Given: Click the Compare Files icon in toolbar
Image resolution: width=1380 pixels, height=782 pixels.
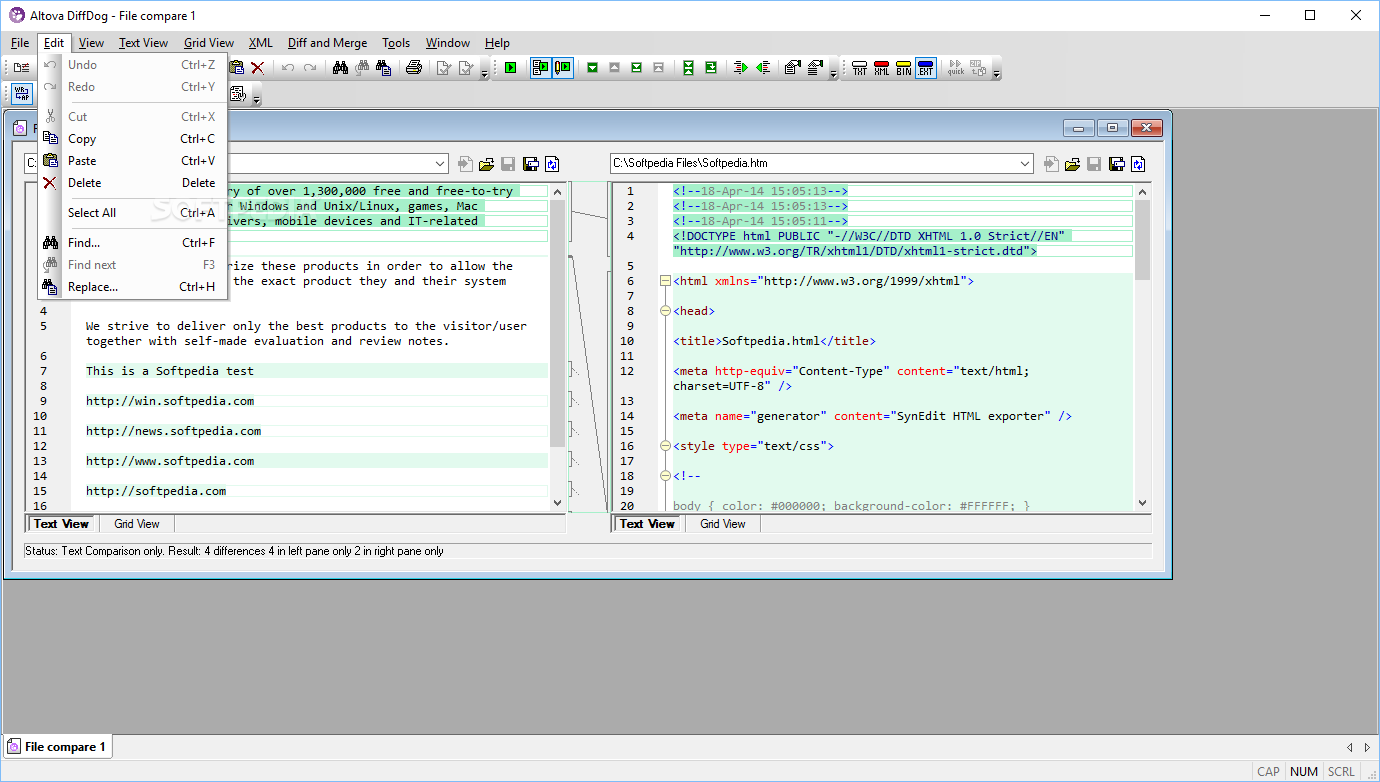Looking at the screenshot, I should (x=21, y=68).
